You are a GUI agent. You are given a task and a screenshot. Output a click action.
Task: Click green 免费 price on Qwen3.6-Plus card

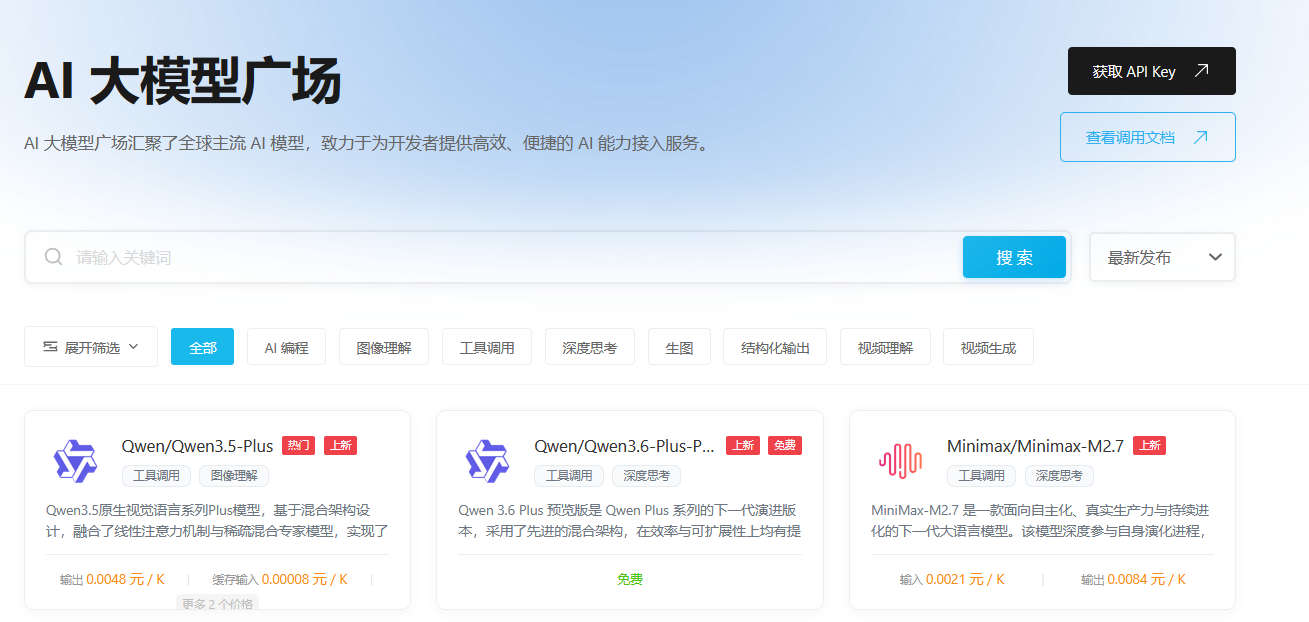point(630,579)
